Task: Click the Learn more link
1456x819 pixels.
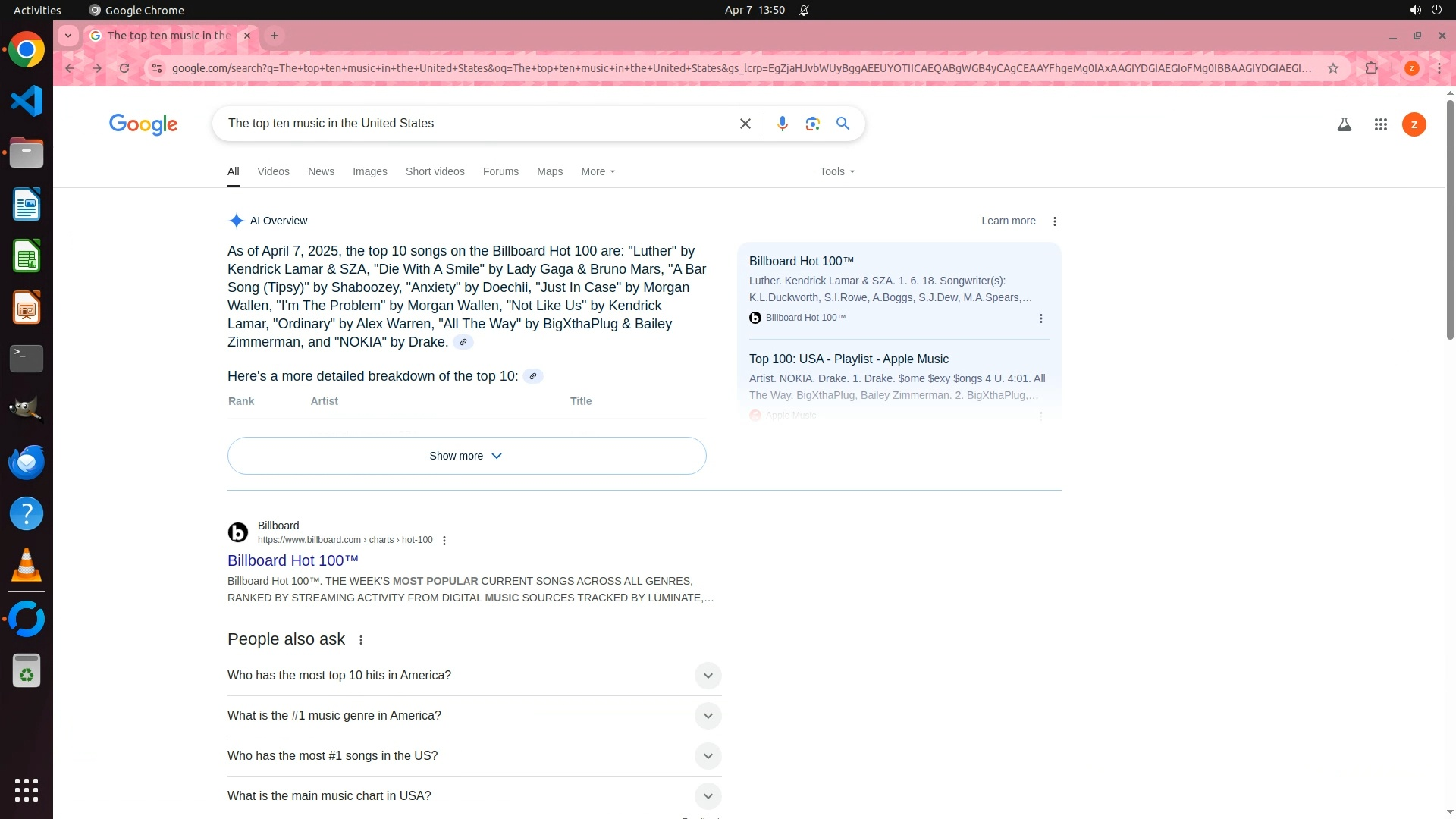Action: point(1008,221)
